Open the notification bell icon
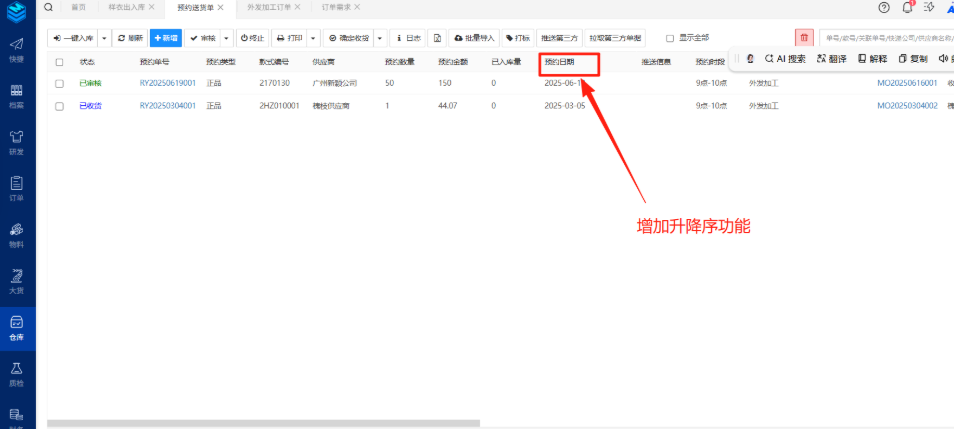The height and width of the screenshot is (429, 954). (x=908, y=7)
